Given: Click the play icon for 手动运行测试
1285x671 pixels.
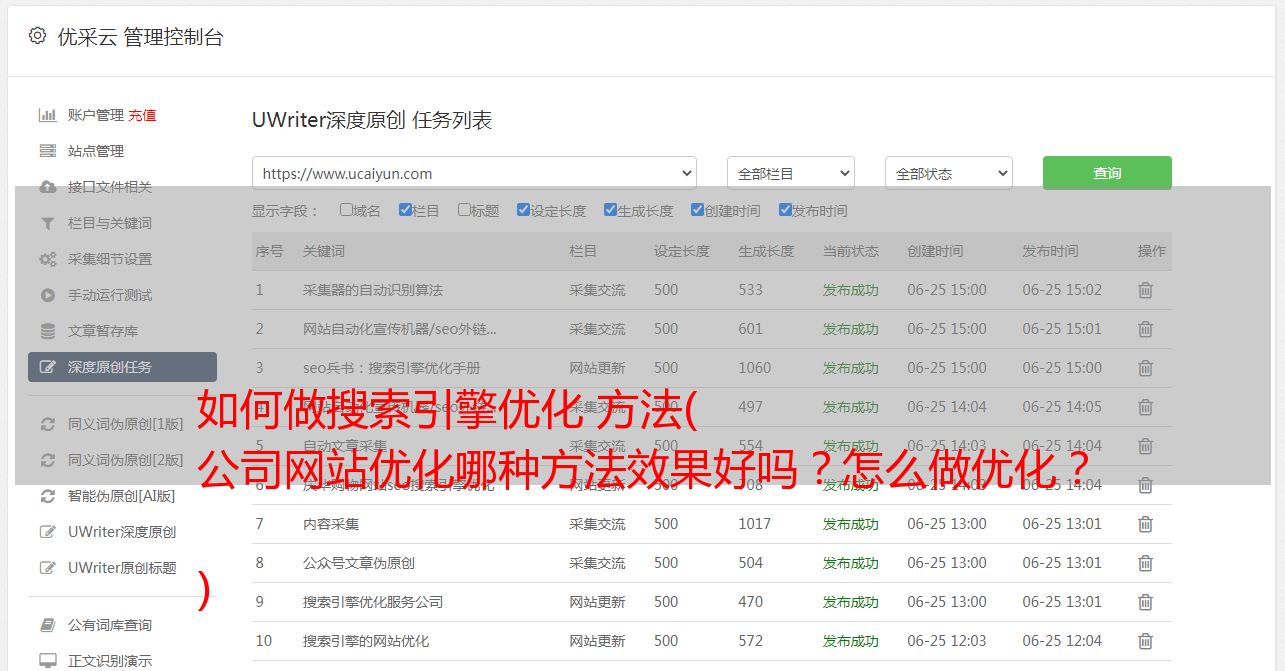Looking at the screenshot, I should (47, 295).
